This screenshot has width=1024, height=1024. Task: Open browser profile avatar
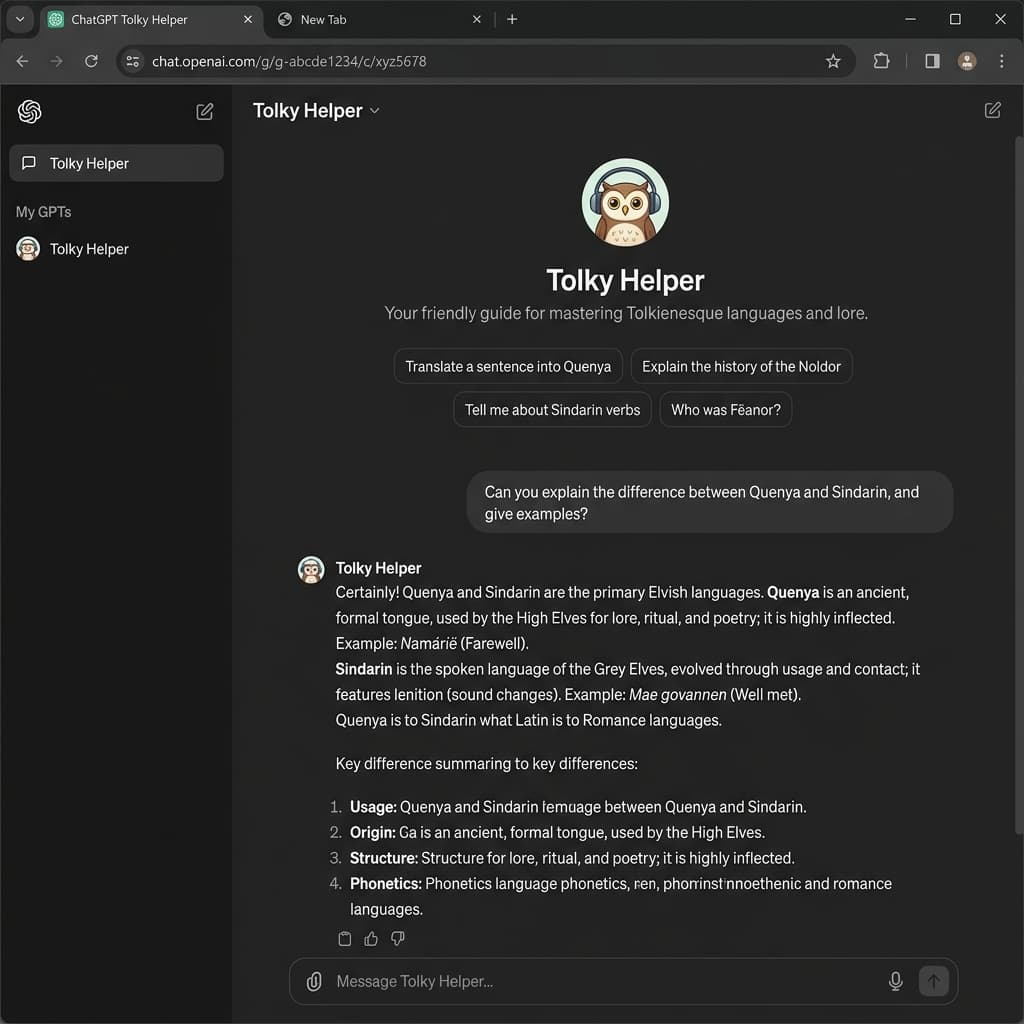click(x=967, y=61)
